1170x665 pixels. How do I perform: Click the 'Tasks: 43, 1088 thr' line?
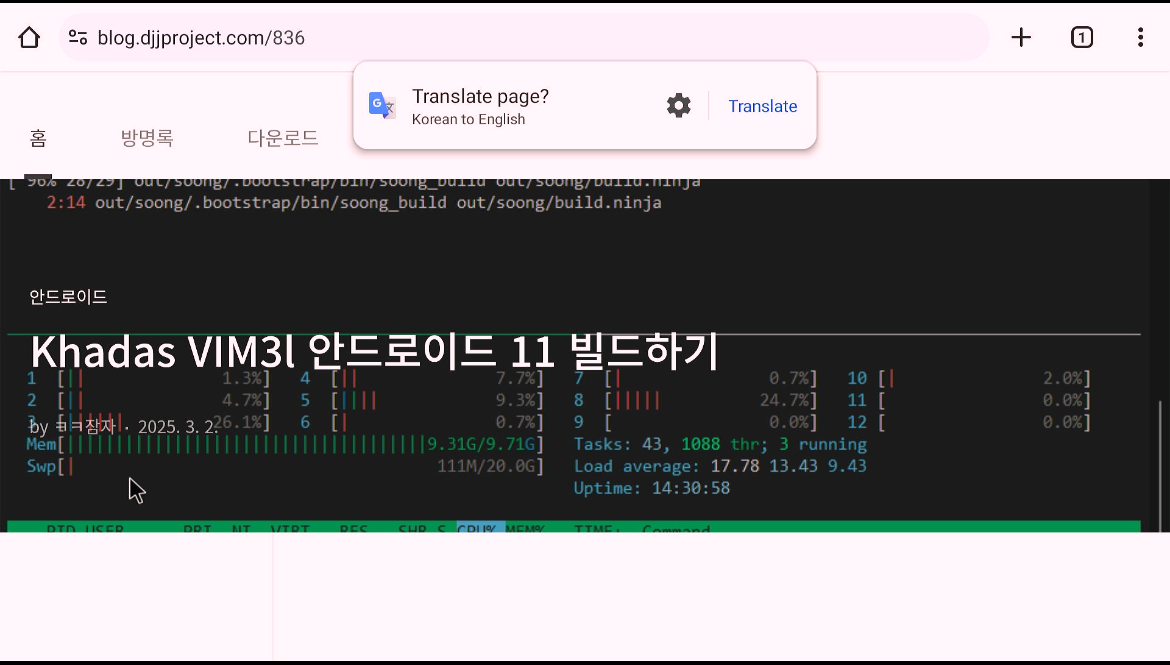[720, 445]
